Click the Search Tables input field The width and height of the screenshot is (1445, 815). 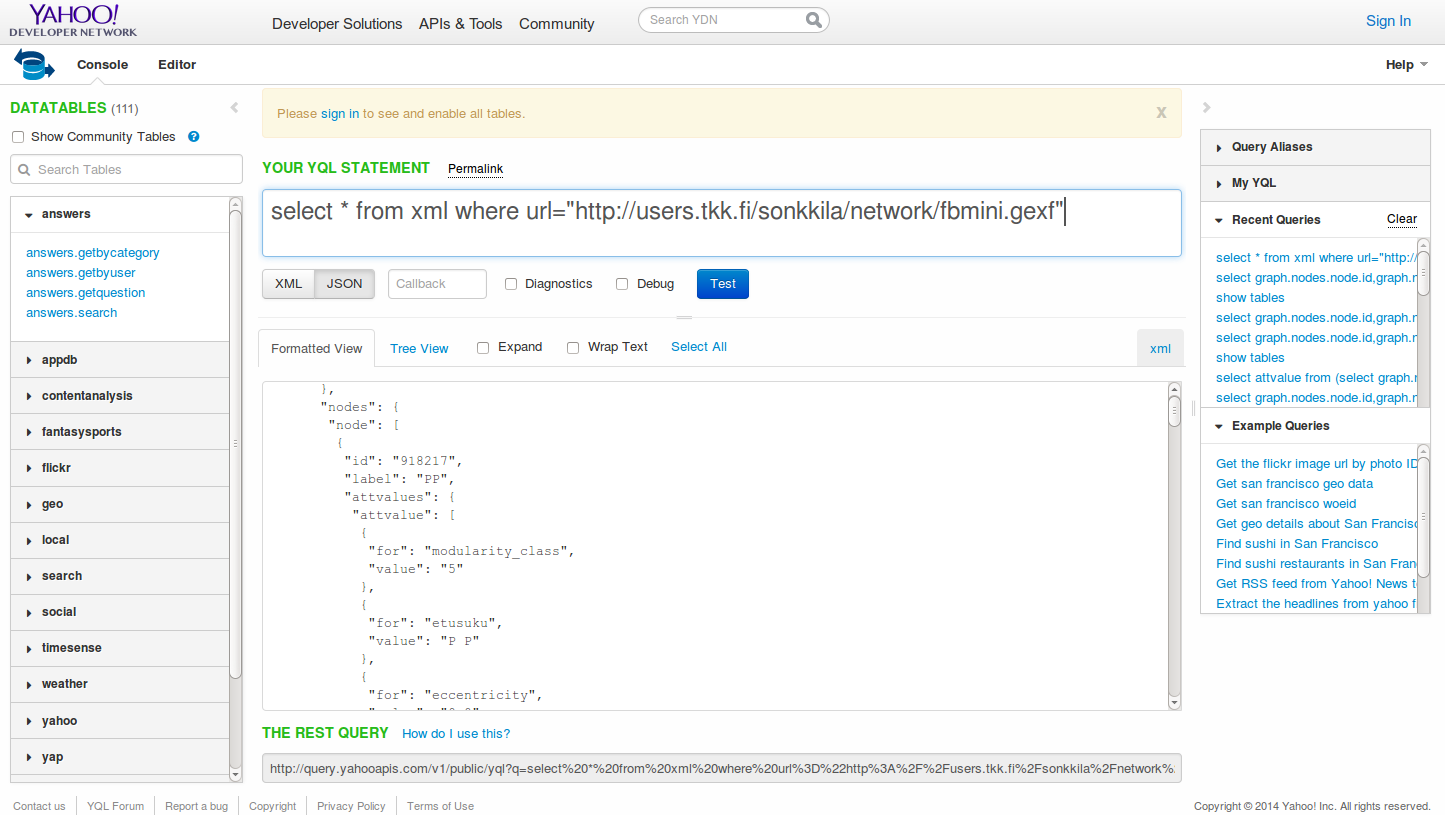pos(126,170)
